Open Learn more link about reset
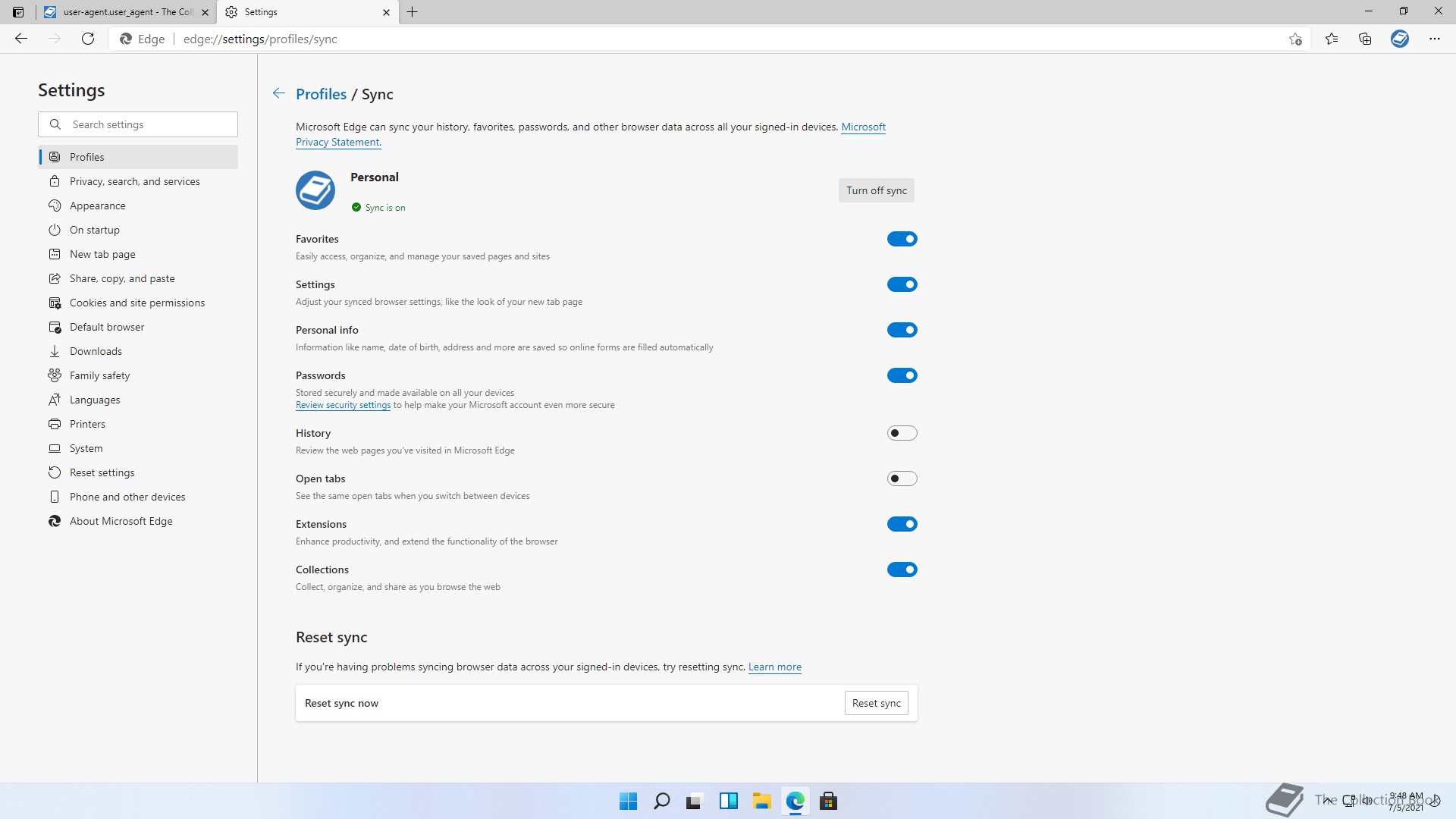The height and width of the screenshot is (819, 1456). point(775,667)
